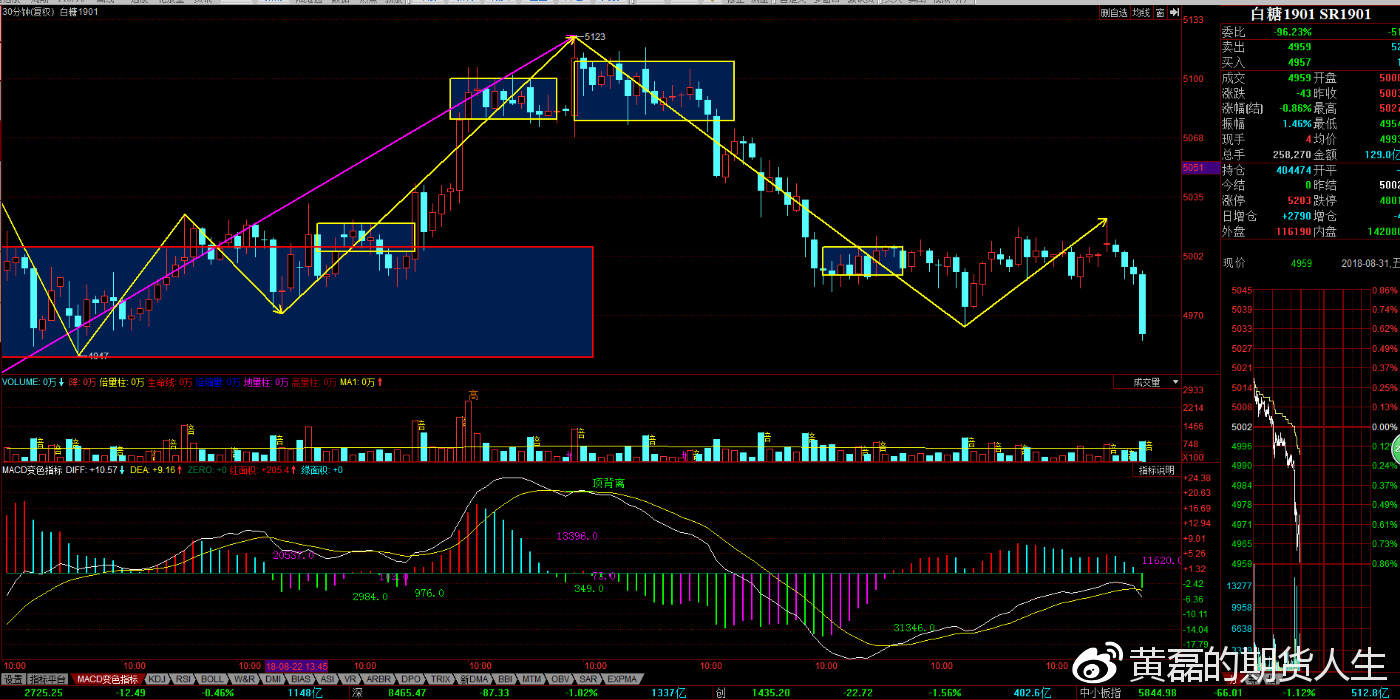Toggle the 均线 moving average button
This screenshot has height=700, width=1400.
pos(1141,13)
